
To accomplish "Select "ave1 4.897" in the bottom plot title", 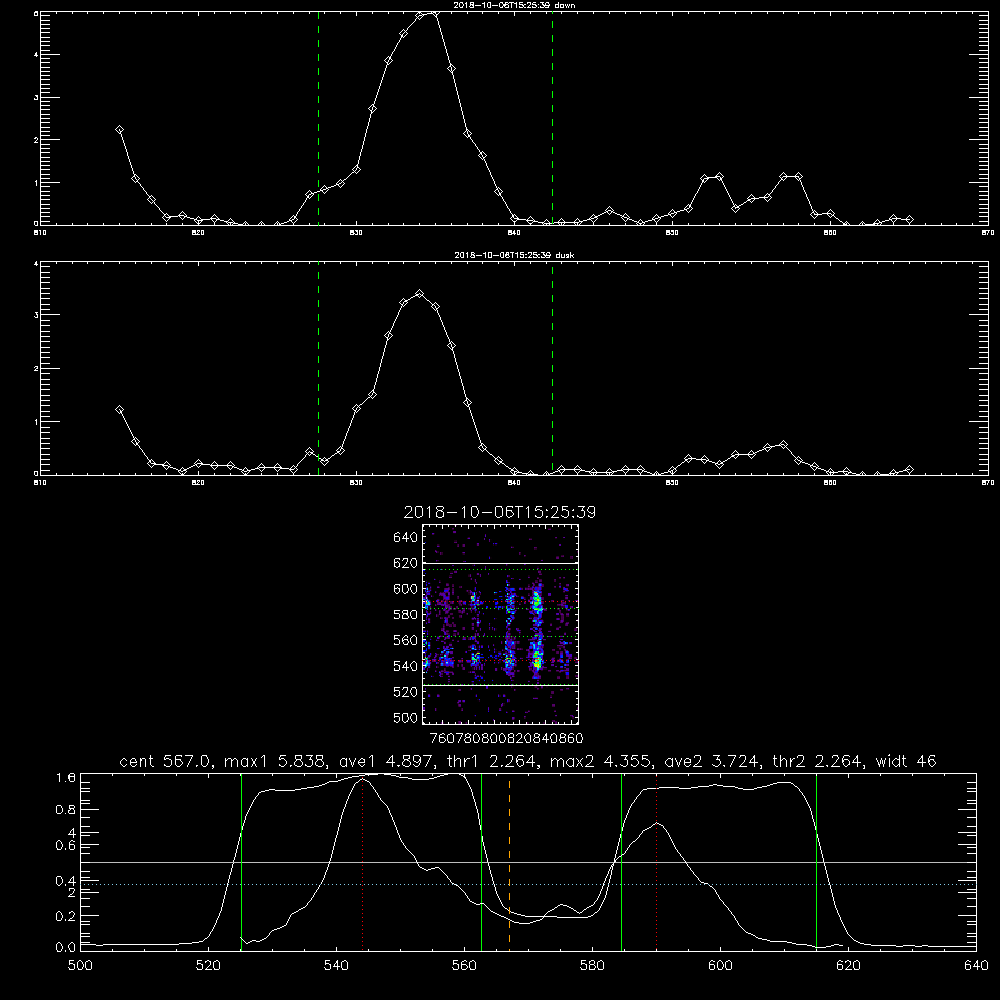I will click(x=389, y=761).
